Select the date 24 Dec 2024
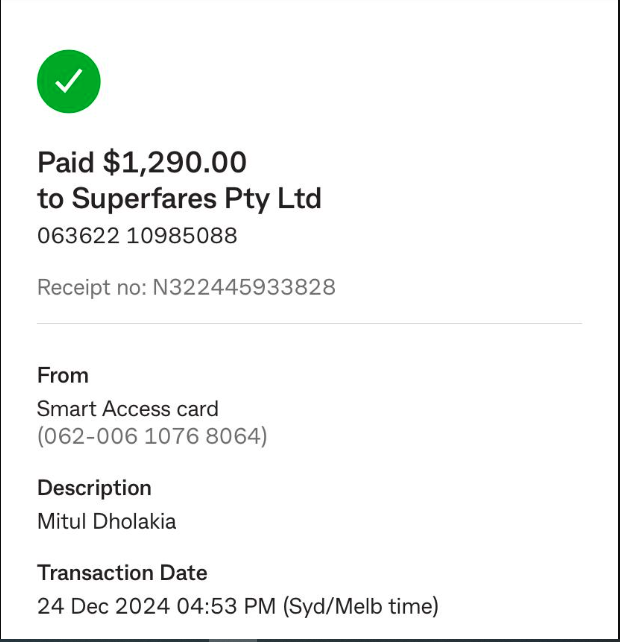This screenshot has width=620, height=642. click(104, 606)
